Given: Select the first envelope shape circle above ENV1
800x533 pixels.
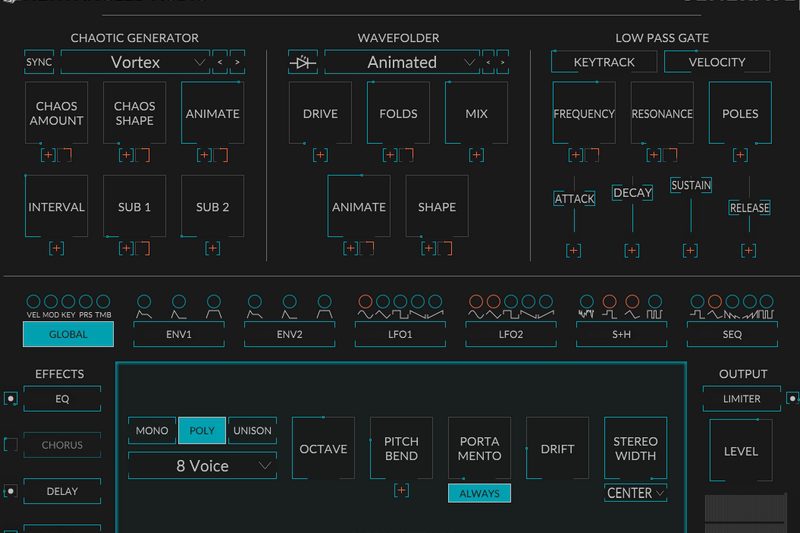Looking at the screenshot, I should (x=144, y=301).
